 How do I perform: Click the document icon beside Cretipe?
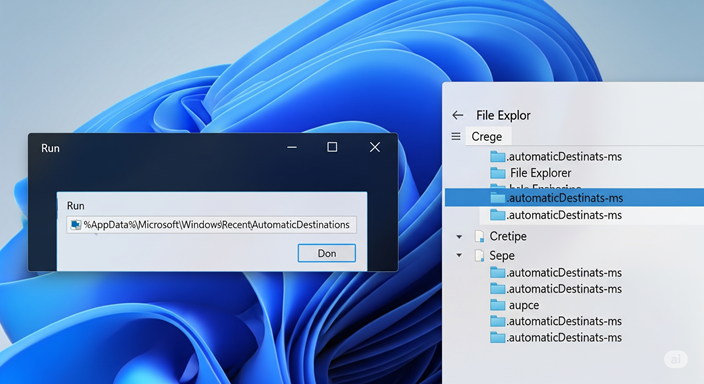point(480,236)
